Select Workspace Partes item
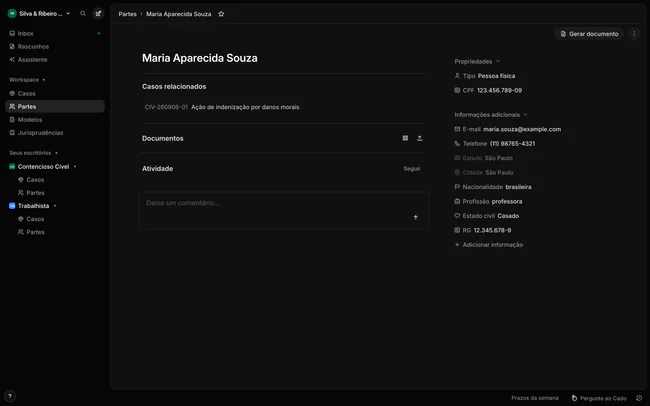650x406 pixels. 55,107
